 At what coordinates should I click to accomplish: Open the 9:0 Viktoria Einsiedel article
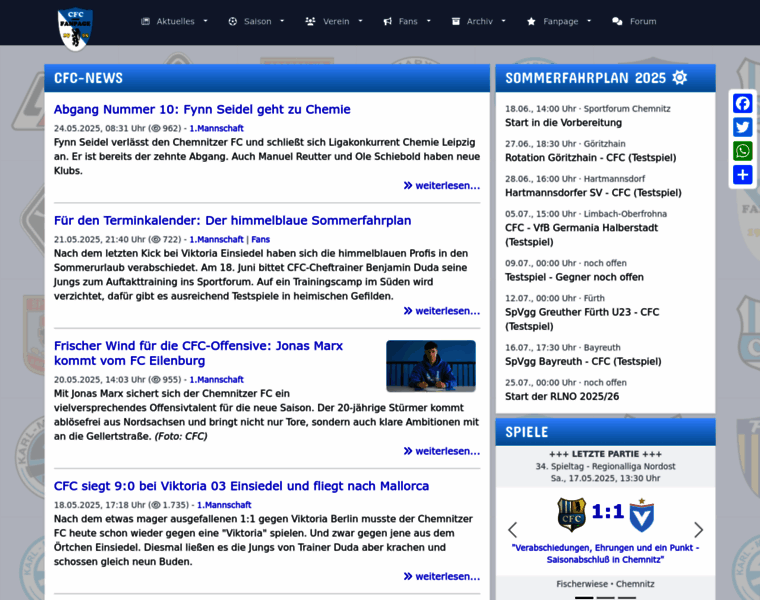tap(241, 486)
